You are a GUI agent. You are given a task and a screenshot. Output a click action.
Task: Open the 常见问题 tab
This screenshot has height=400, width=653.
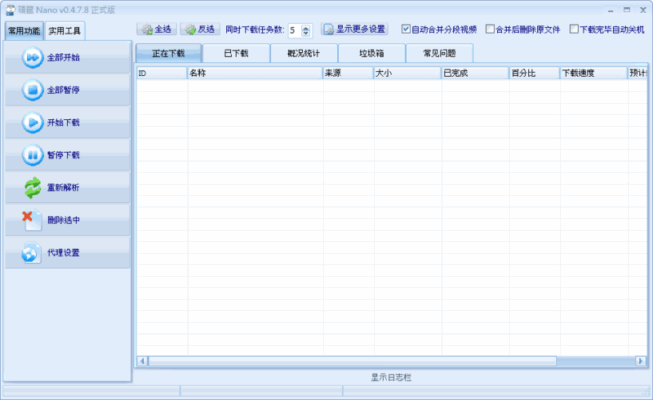pyautogui.click(x=439, y=53)
